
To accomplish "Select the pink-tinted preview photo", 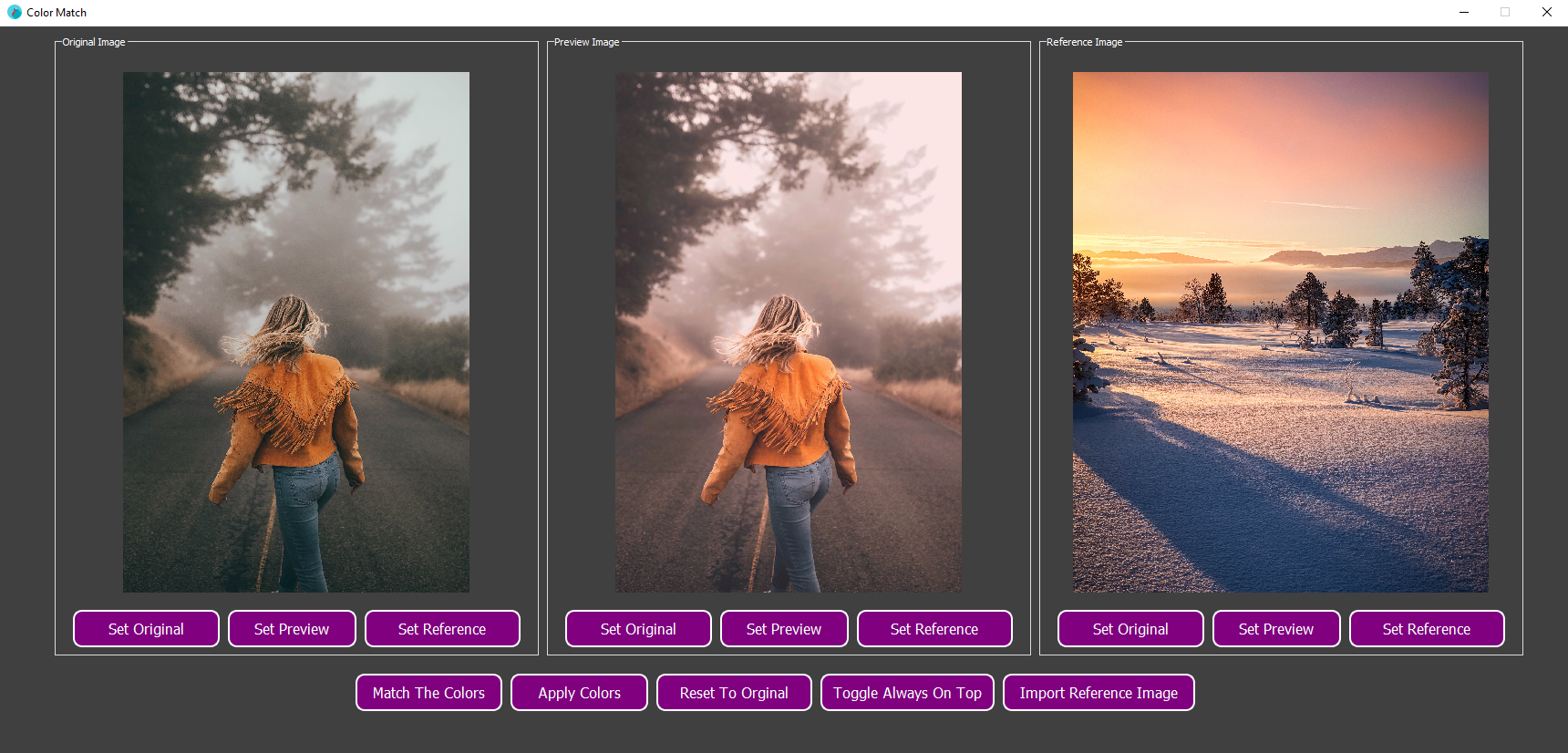I will click(x=789, y=332).
